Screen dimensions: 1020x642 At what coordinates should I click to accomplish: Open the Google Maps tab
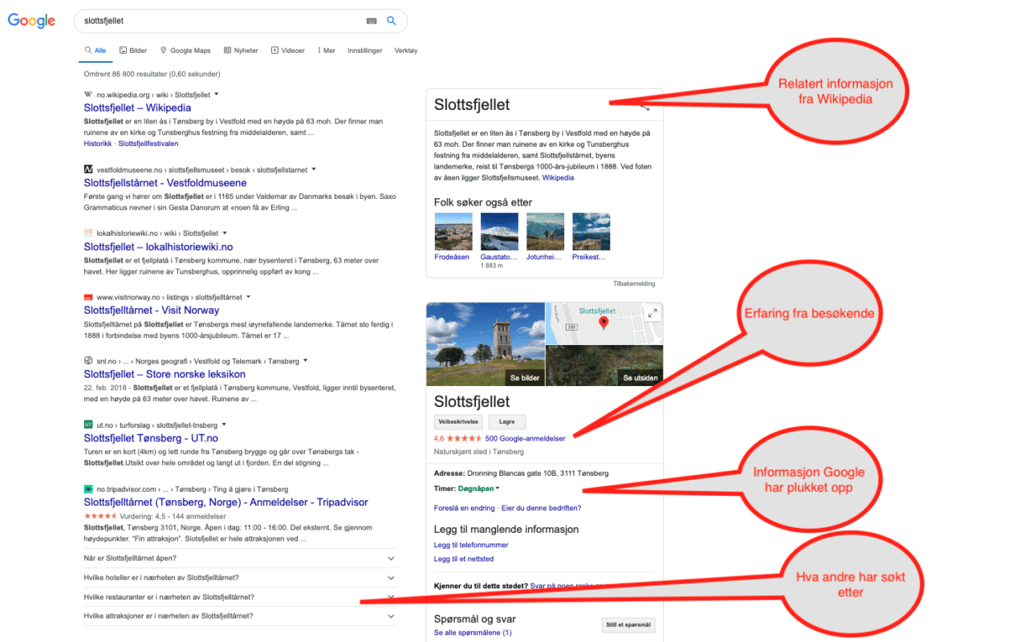tap(185, 50)
